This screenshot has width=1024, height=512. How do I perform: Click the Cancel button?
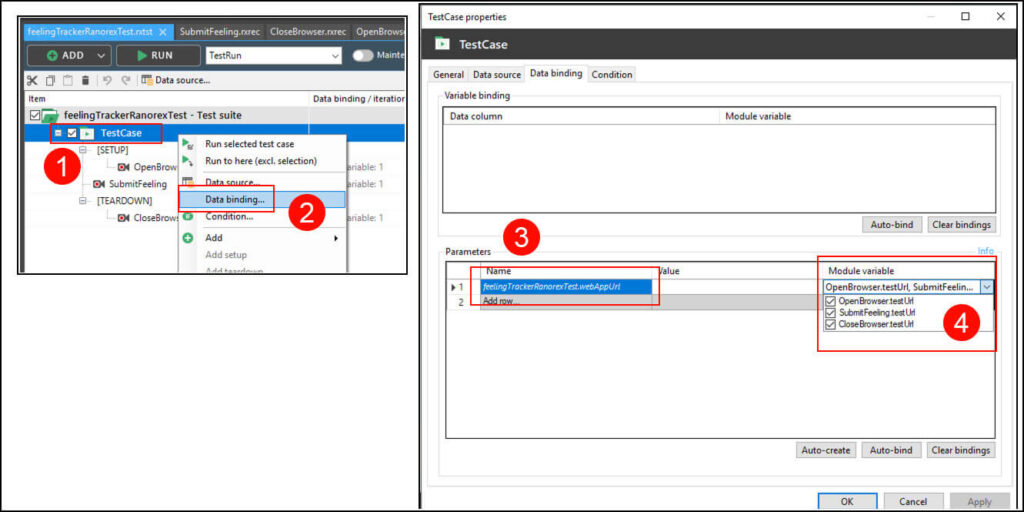[912, 502]
